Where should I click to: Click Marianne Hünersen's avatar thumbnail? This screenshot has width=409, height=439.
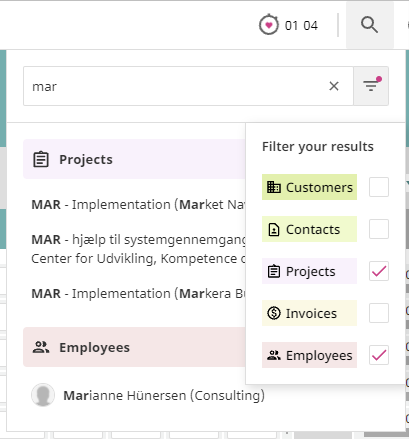[x=43, y=395]
